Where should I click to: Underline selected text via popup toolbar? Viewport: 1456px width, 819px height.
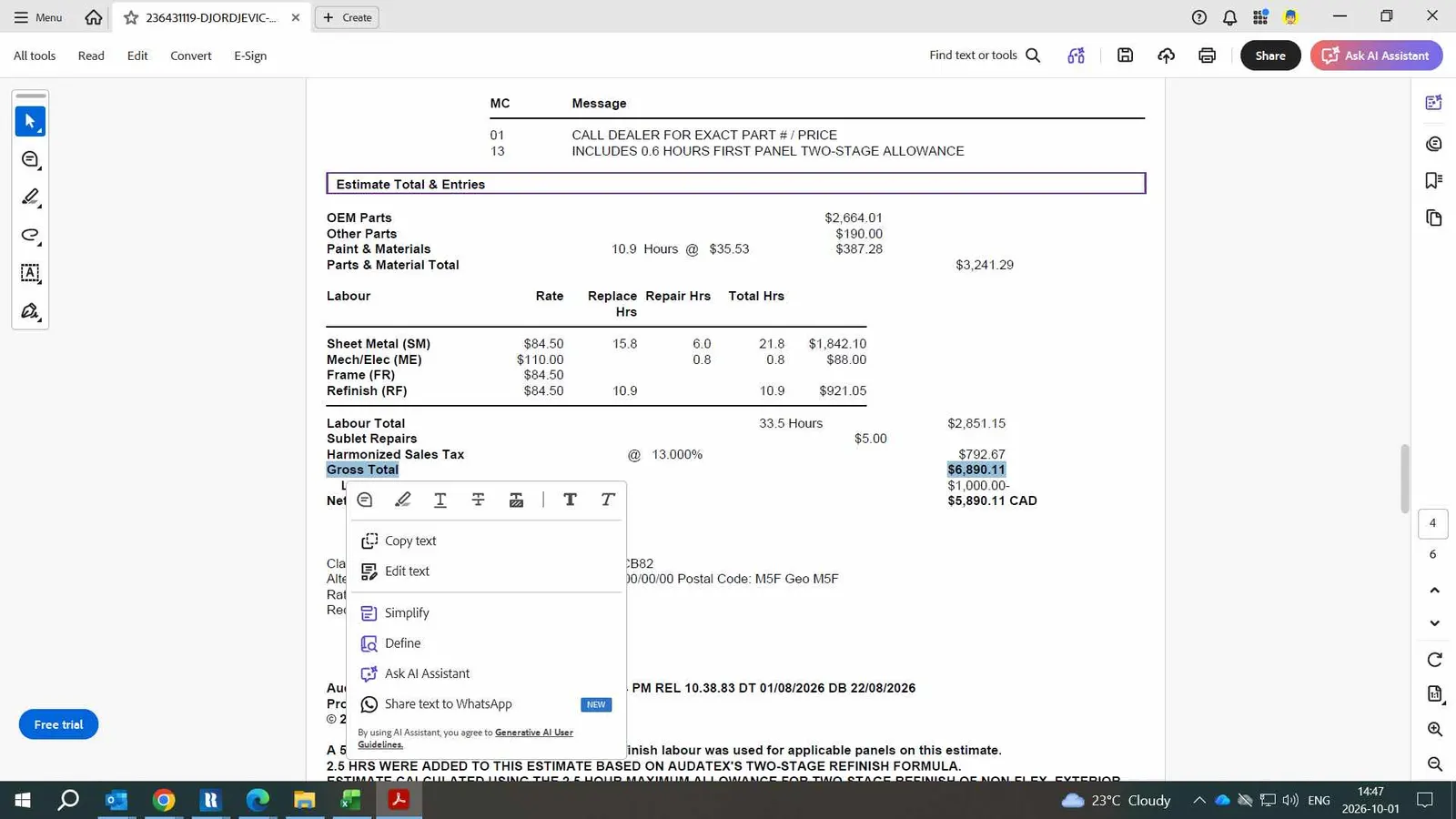pyautogui.click(x=440, y=500)
